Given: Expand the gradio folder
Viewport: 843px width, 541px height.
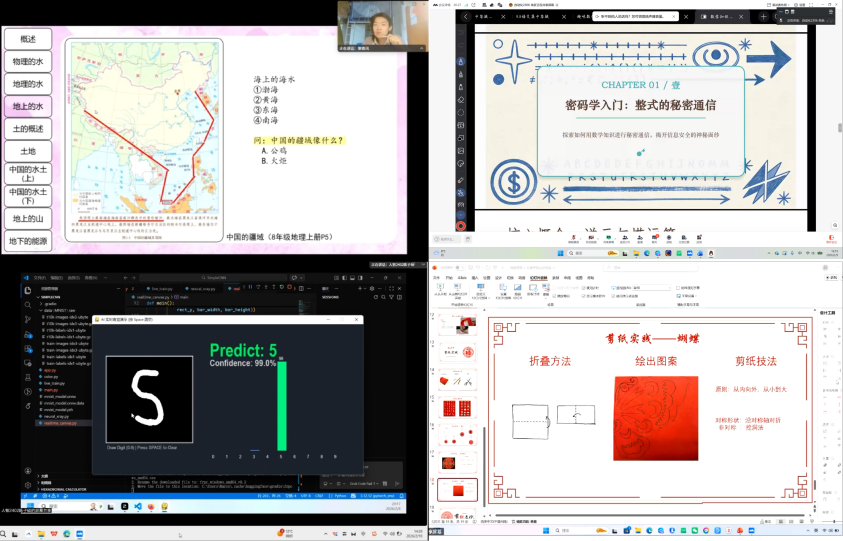Looking at the screenshot, I should point(50,304).
